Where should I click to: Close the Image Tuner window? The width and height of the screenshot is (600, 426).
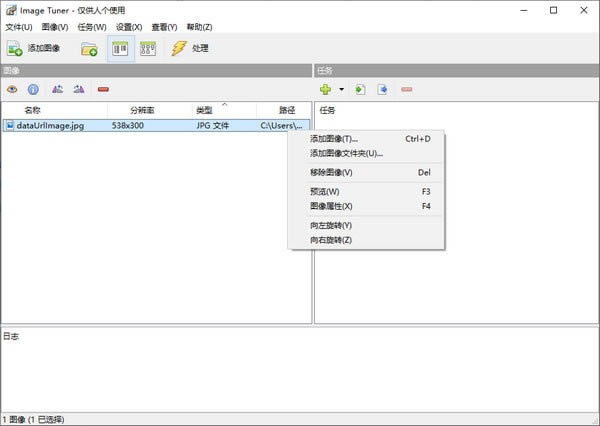[x=584, y=10]
